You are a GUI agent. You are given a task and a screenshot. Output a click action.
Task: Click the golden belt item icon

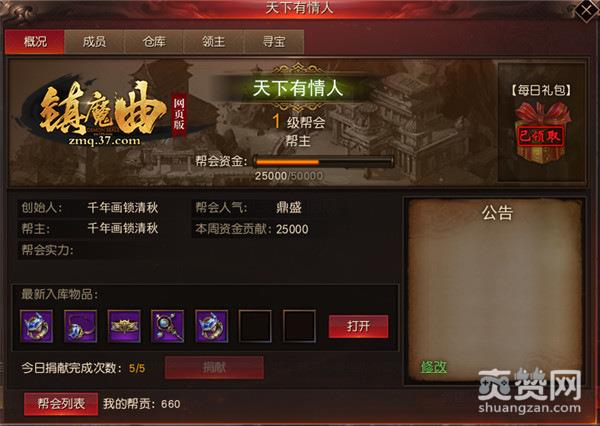124,326
